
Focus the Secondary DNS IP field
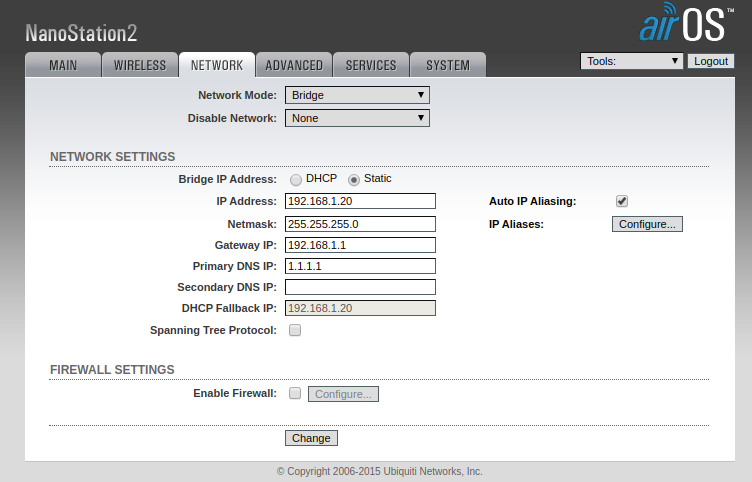tap(360, 287)
